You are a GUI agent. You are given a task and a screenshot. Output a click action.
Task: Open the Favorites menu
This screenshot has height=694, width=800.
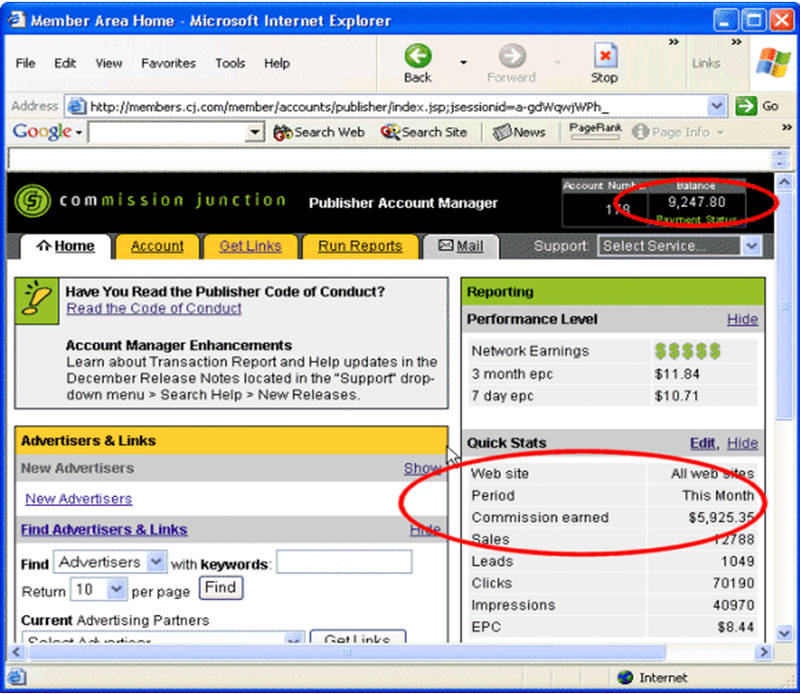click(x=168, y=63)
